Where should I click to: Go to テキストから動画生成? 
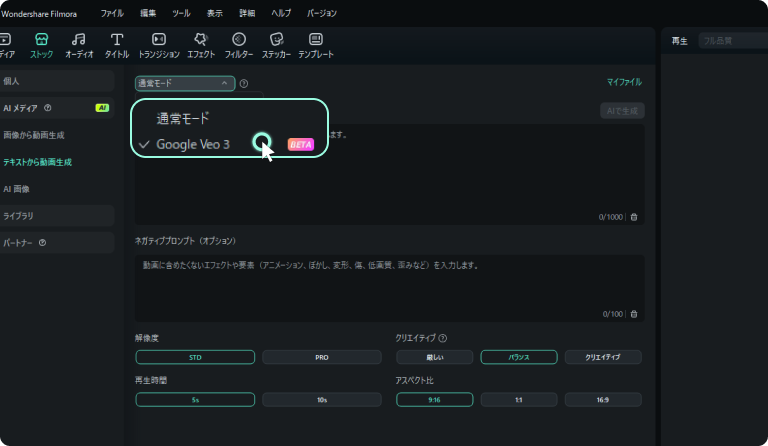[38, 162]
